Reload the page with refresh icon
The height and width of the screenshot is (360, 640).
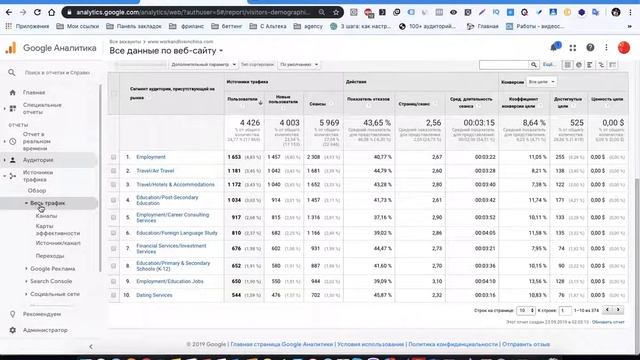tap(37, 12)
